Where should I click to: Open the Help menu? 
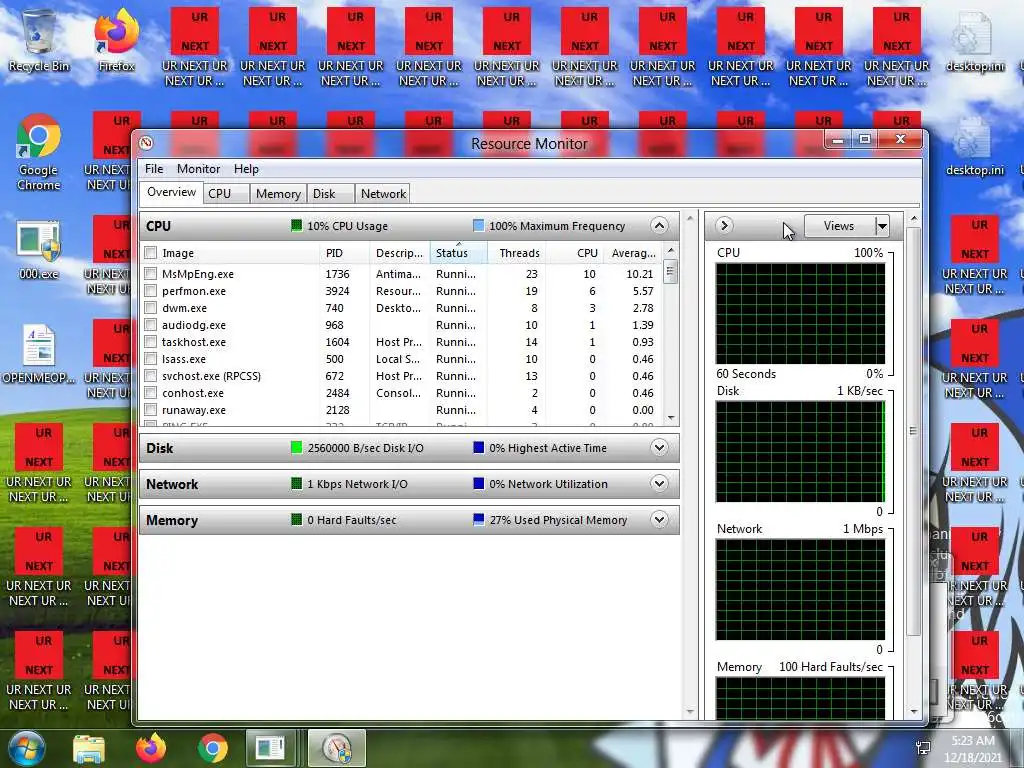click(246, 168)
